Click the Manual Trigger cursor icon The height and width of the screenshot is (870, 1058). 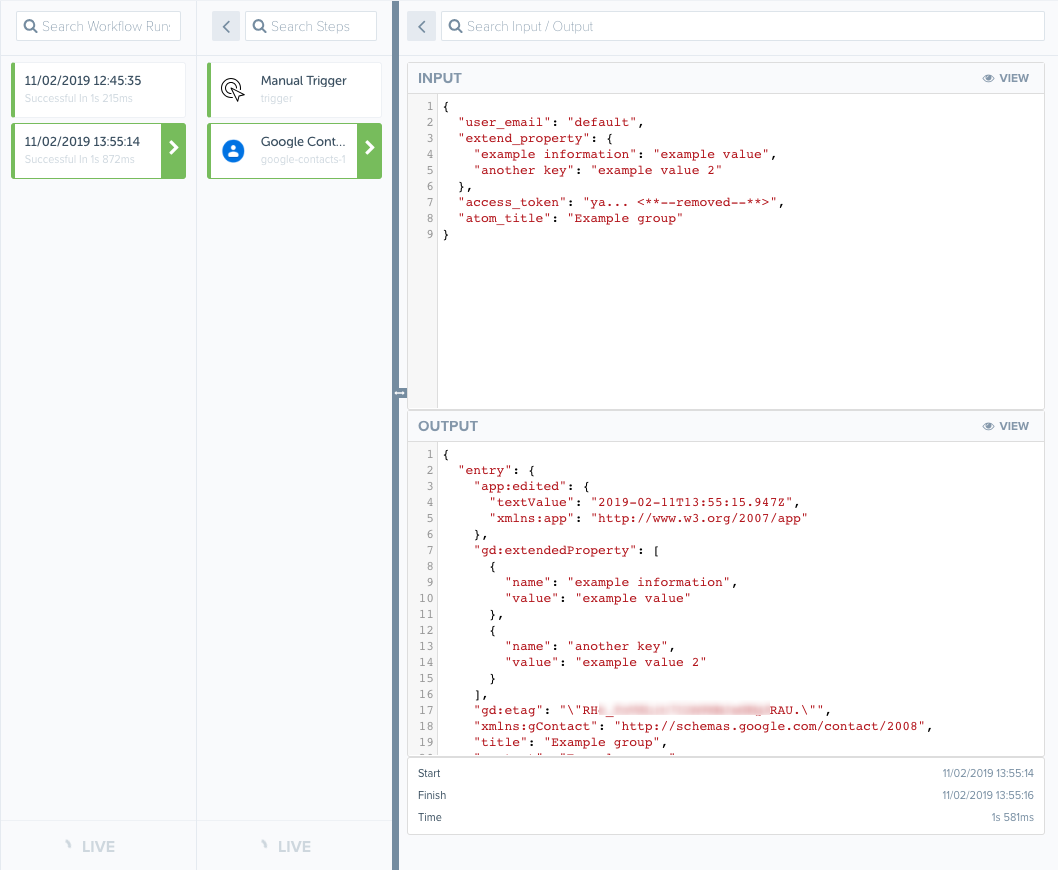(x=232, y=89)
